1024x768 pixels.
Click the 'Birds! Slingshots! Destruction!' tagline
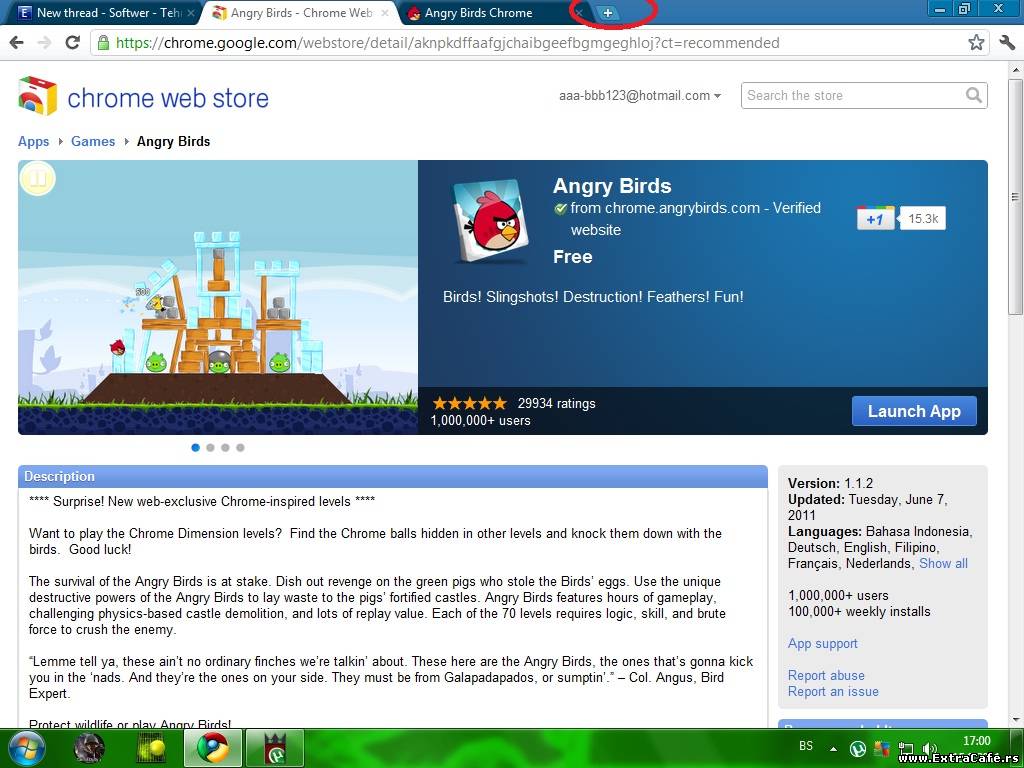(593, 297)
